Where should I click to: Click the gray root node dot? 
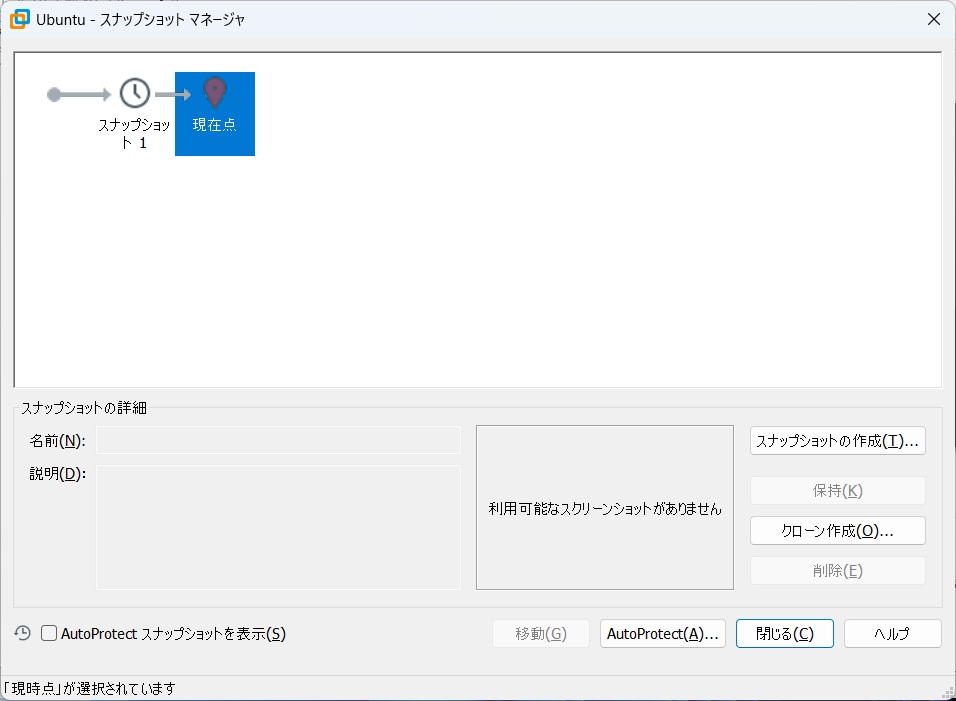tap(54, 94)
